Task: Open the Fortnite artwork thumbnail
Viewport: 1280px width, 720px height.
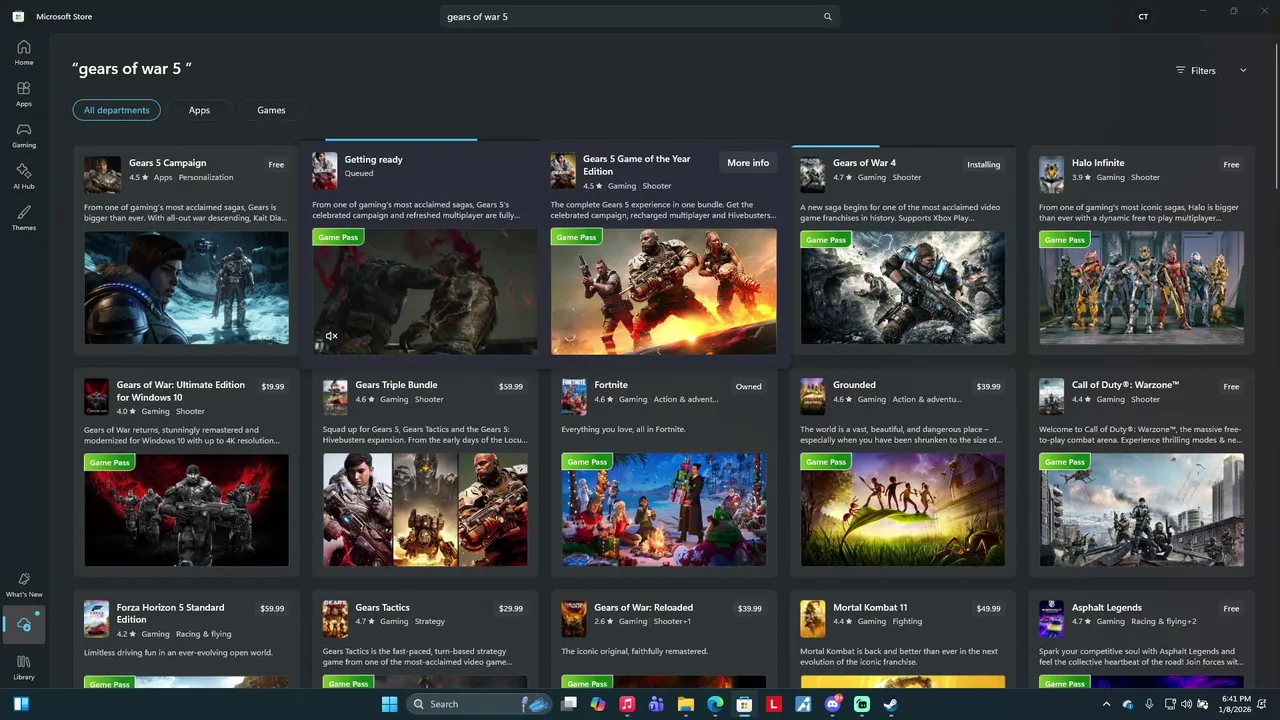Action: pyautogui.click(x=664, y=510)
